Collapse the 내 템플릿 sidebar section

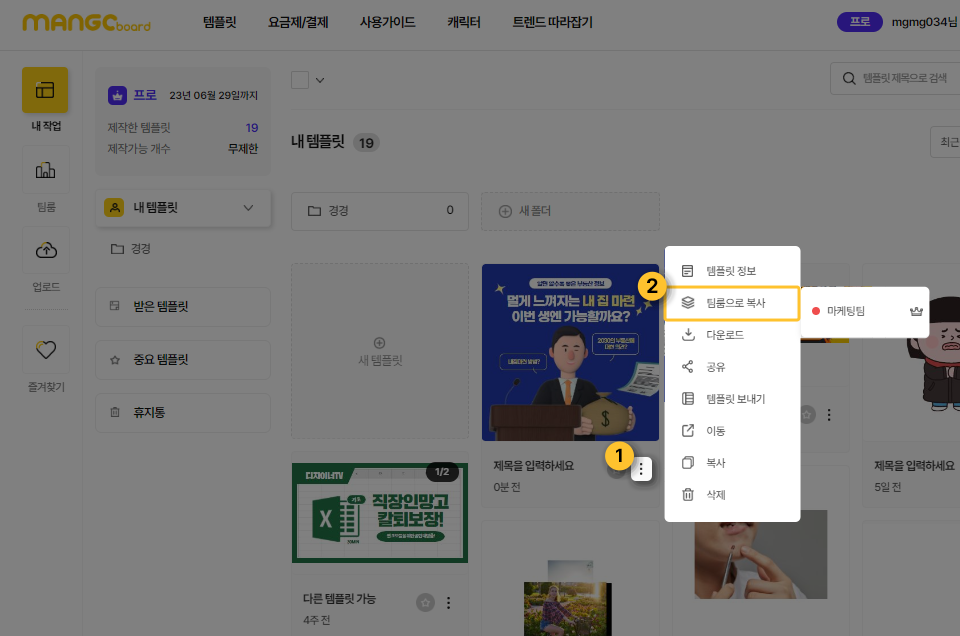tap(249, 208)
